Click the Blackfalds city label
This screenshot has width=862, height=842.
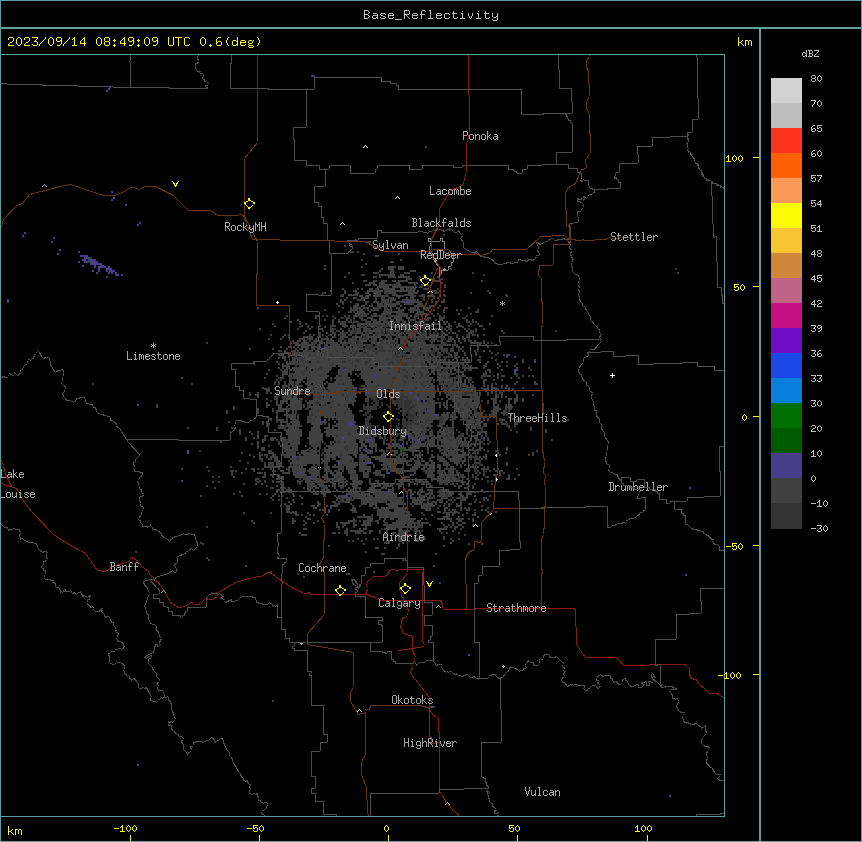(x=441, y=223)
